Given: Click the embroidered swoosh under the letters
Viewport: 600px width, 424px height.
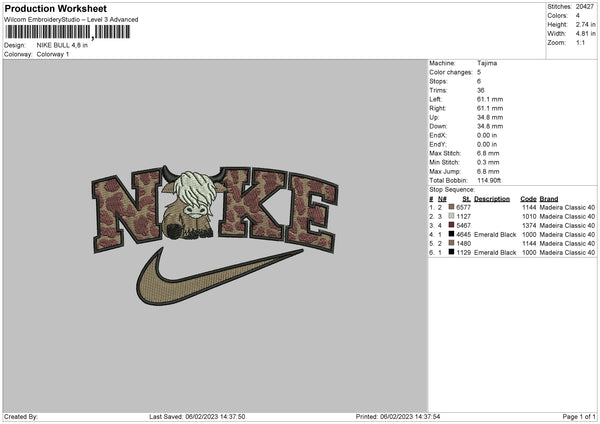Looking at the screenshot, I should 219,276.
